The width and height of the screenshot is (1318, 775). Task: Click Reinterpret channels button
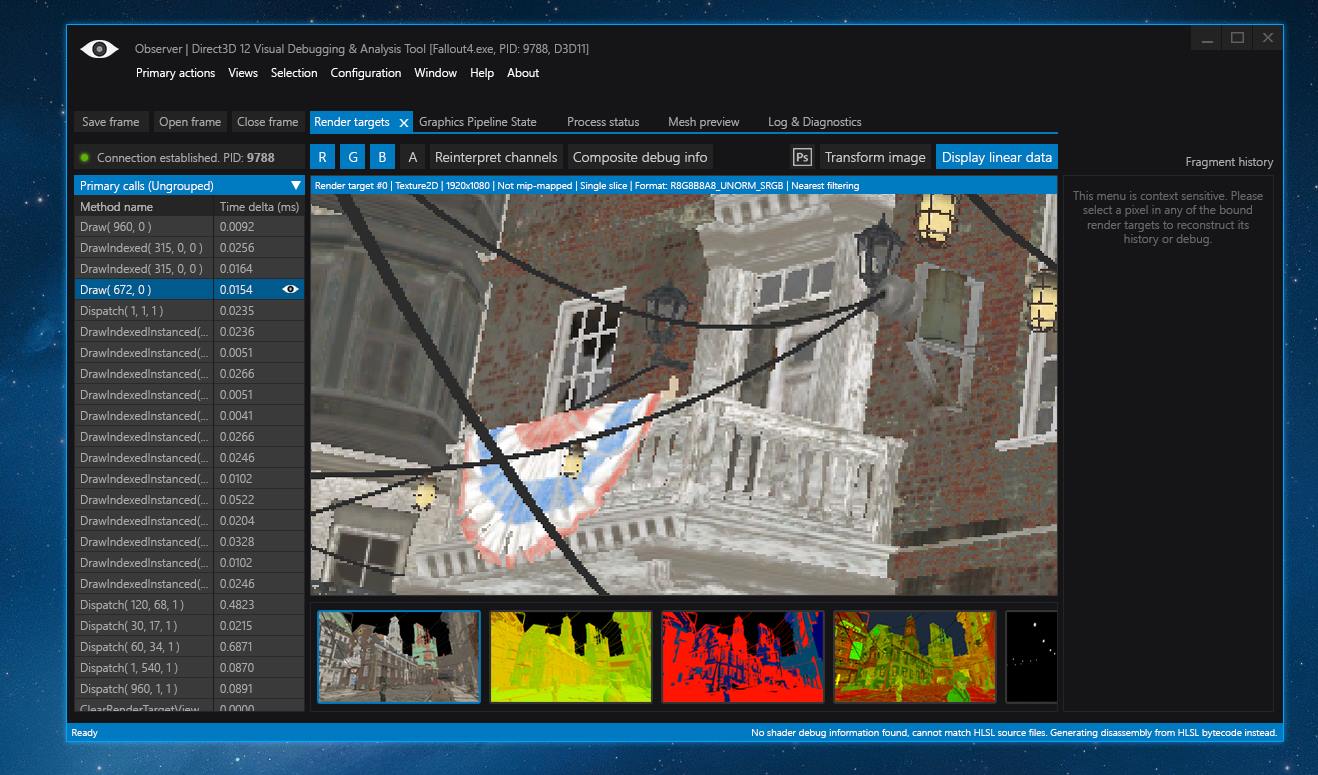click(496, 157)
